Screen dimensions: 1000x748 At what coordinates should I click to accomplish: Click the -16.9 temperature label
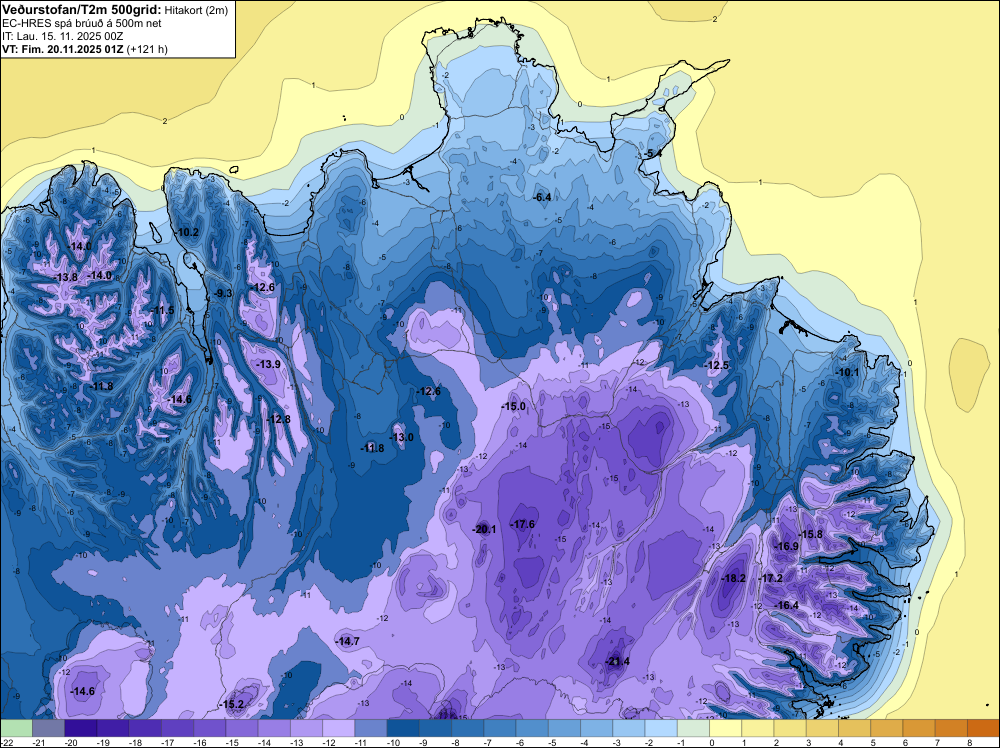(786, 546)
